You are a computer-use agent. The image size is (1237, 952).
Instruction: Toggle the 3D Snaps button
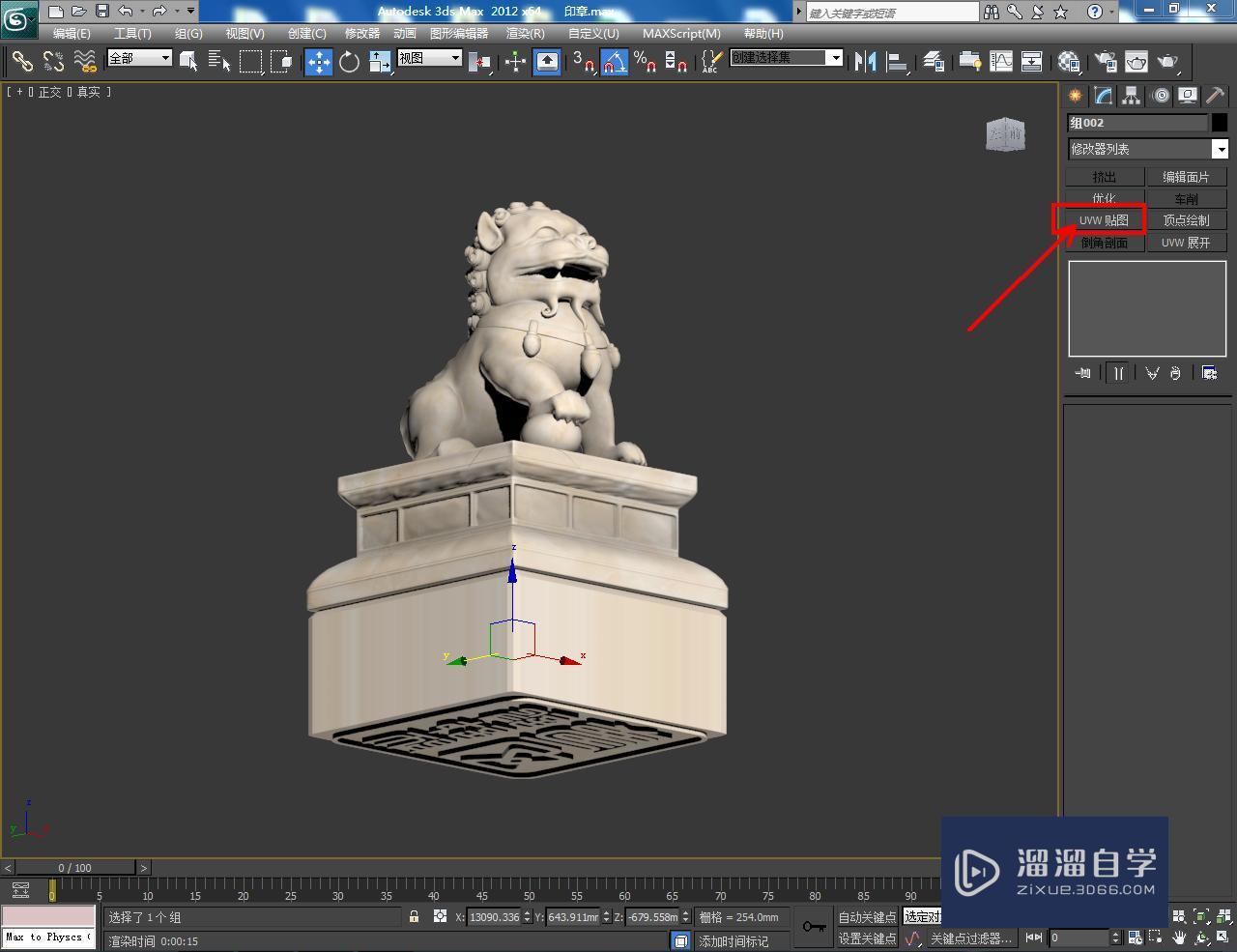[583, 62]
